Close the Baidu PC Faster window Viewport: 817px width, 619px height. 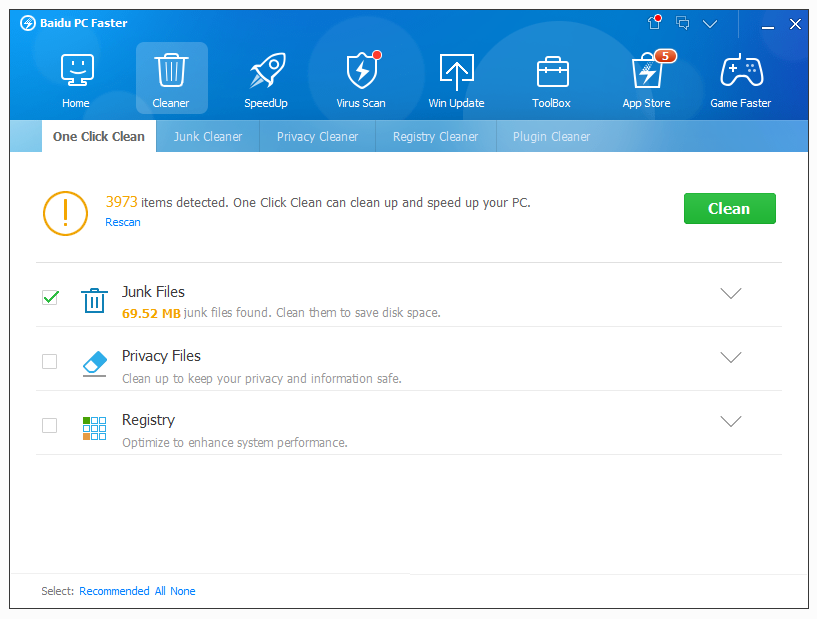[x=795, y=24]
